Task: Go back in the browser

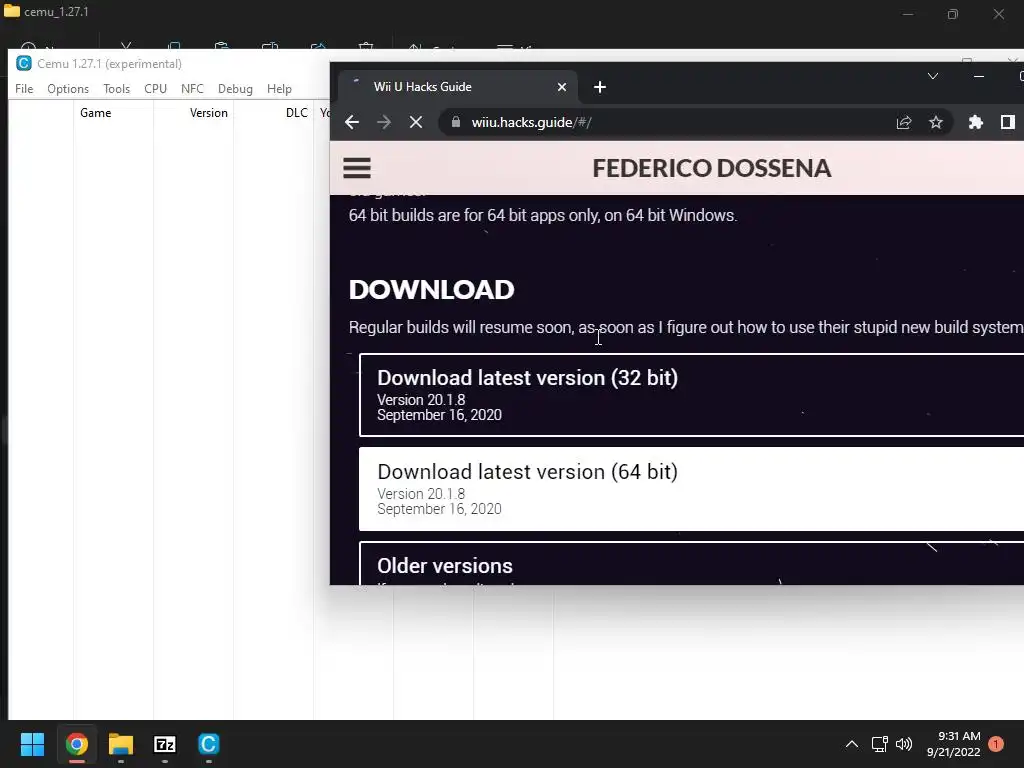Action: [x=352, y=122]
